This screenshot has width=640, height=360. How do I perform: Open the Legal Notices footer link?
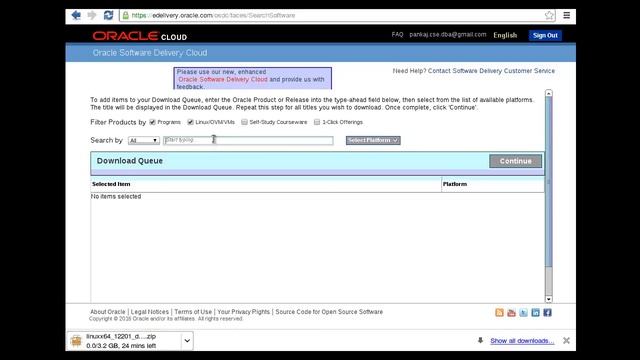[149, 312]
